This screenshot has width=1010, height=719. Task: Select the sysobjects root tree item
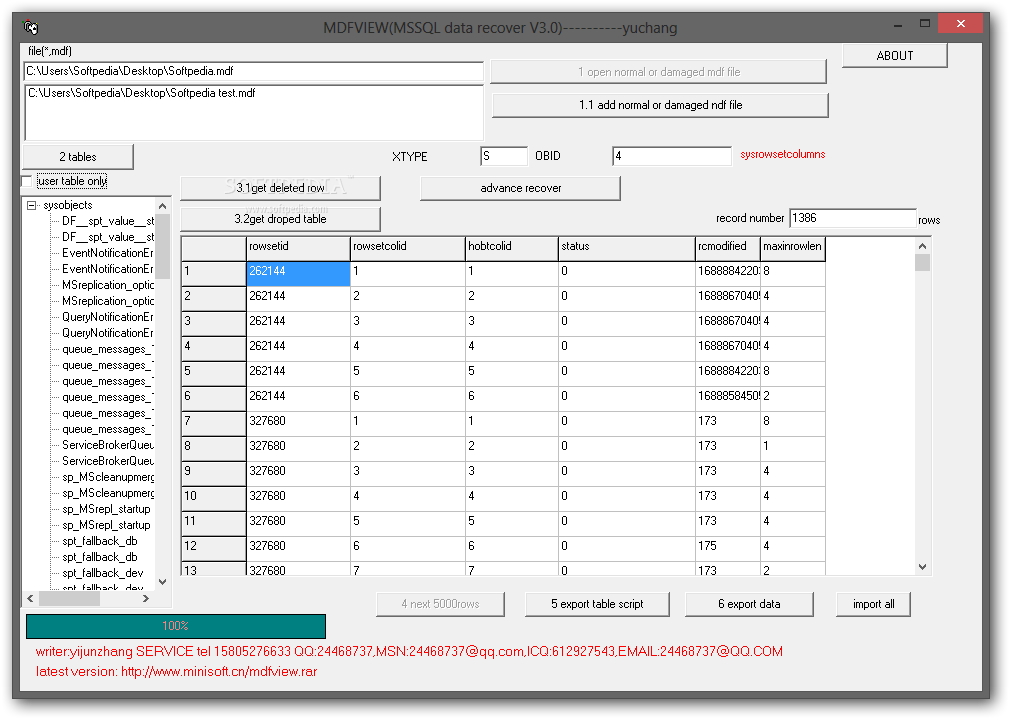click(68, 205)
